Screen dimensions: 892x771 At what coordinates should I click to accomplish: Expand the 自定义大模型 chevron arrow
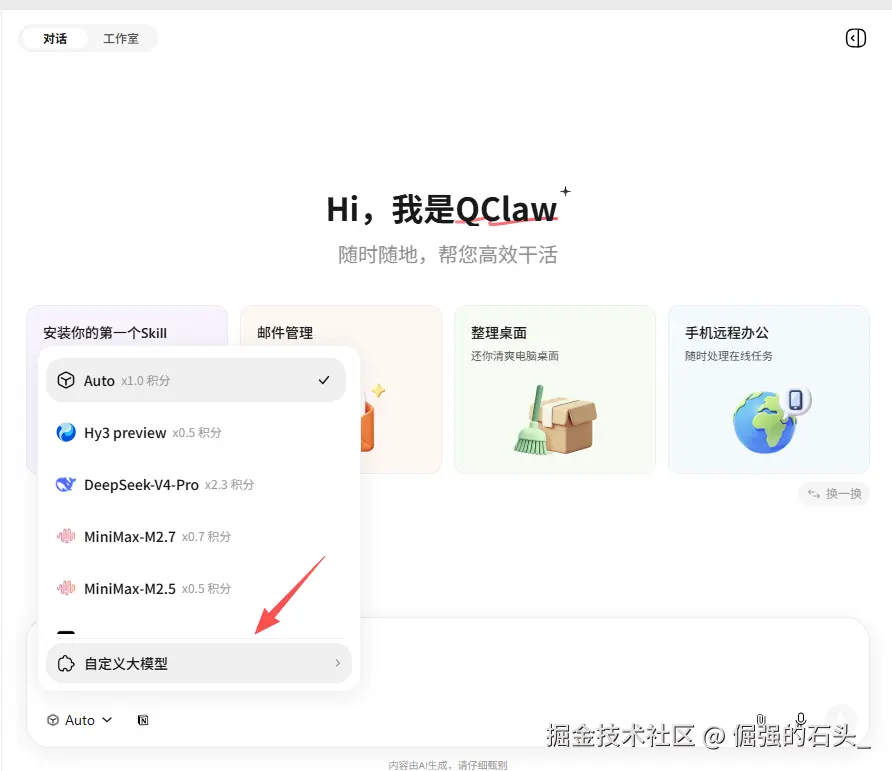tap(337, 663)
